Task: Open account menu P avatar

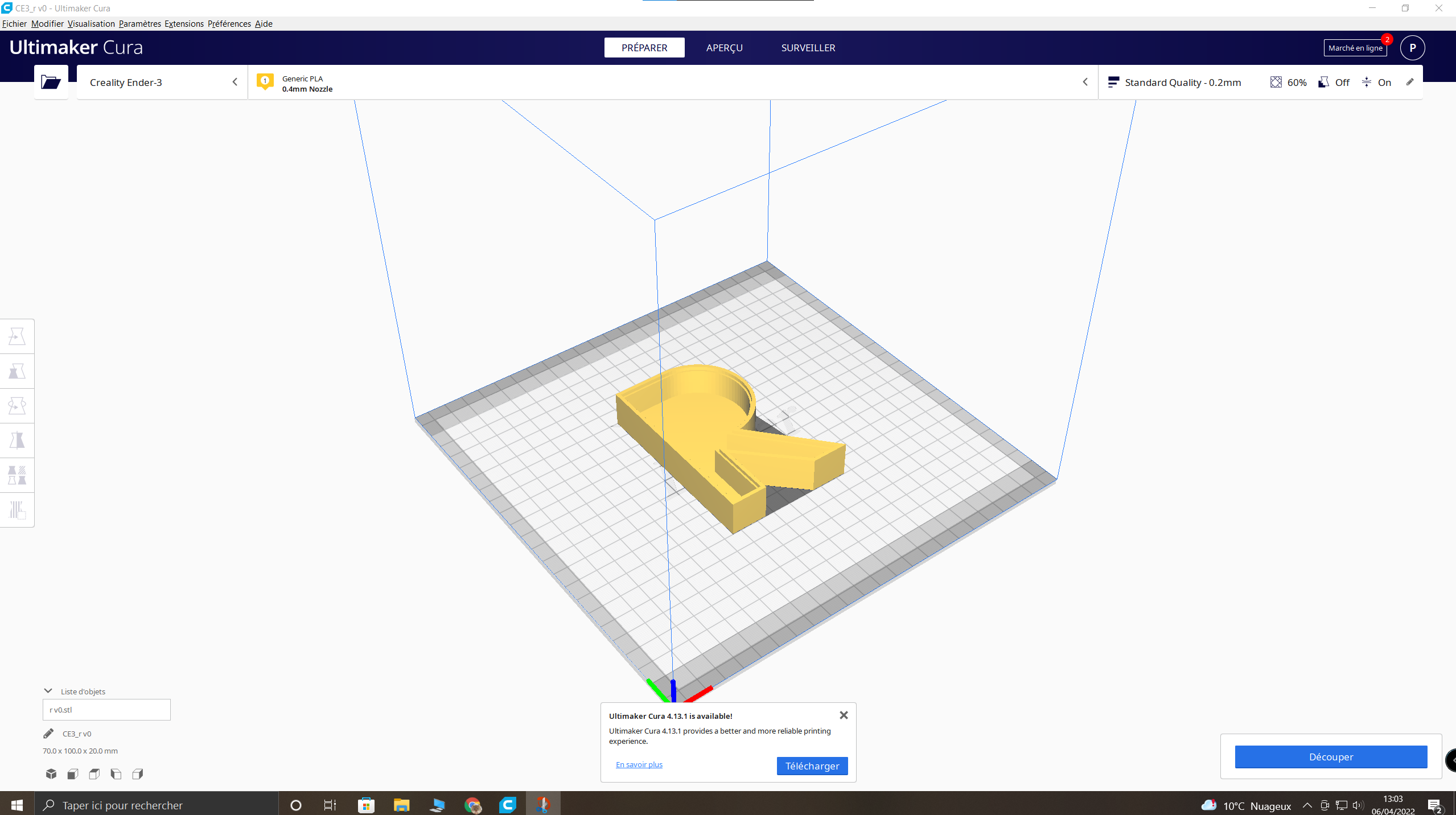Action: [1412, 48]
